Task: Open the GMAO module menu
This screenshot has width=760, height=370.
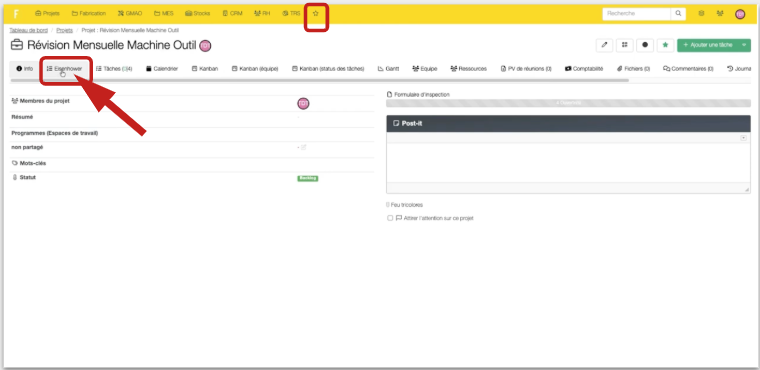Action: pyautogui.click(x=130, y=14)
